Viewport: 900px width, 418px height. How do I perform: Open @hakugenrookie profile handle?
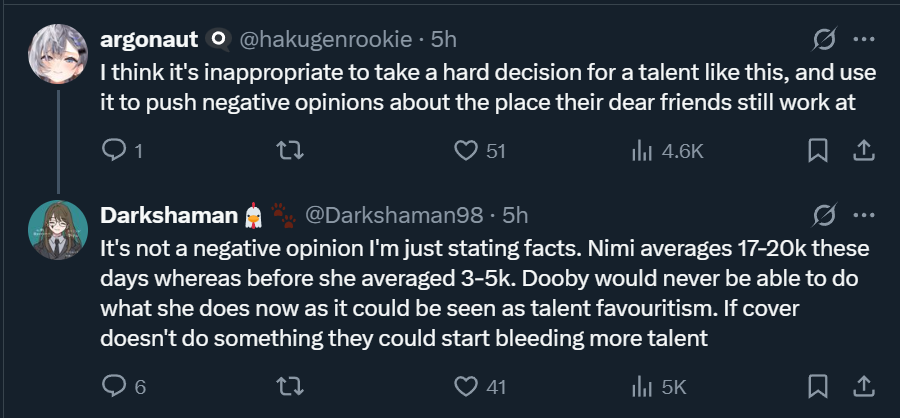pyautogui.click(x=325, y=40)
